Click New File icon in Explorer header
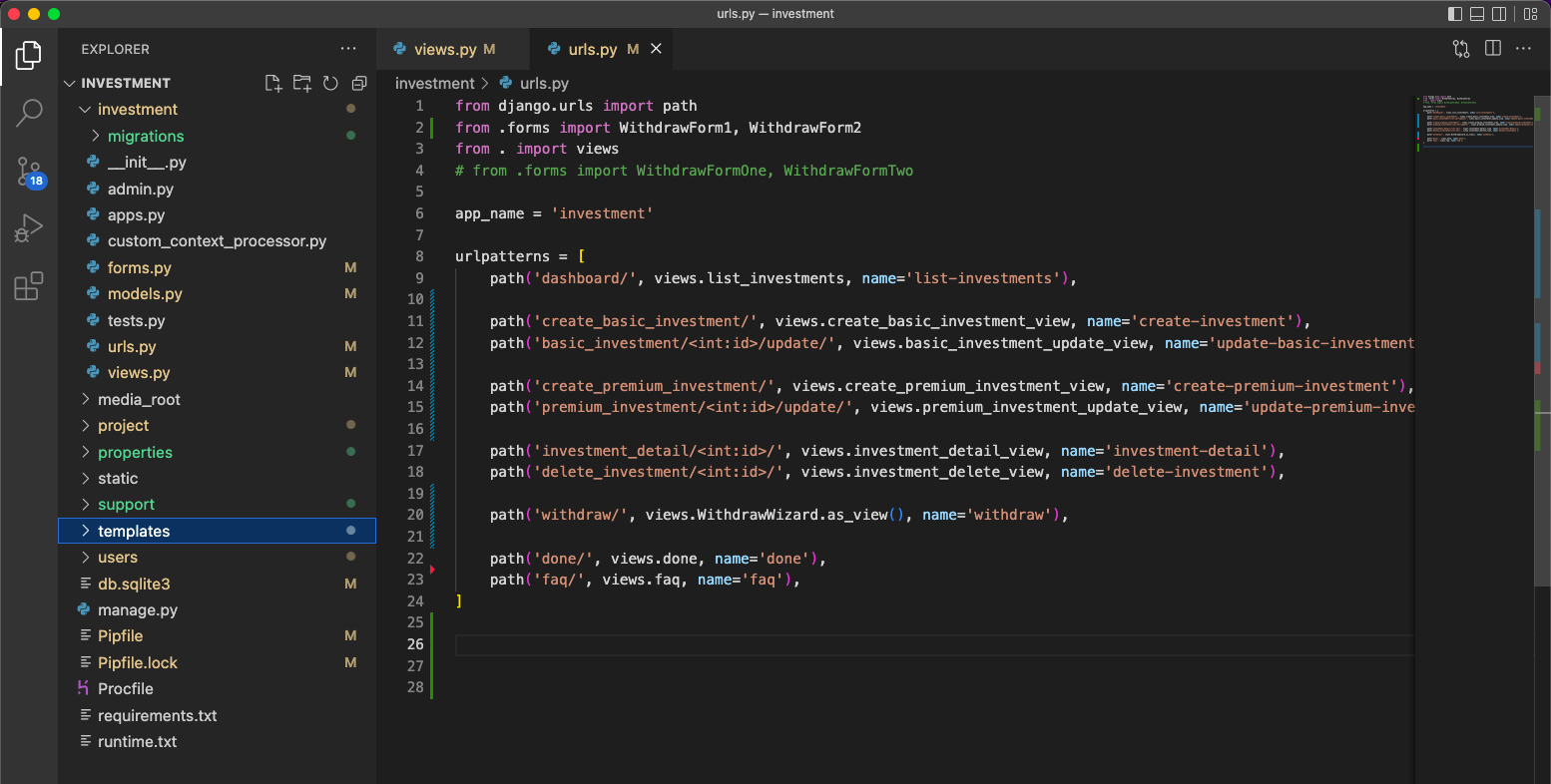Viewport: 1551px width, 784px height. point(273,83)
